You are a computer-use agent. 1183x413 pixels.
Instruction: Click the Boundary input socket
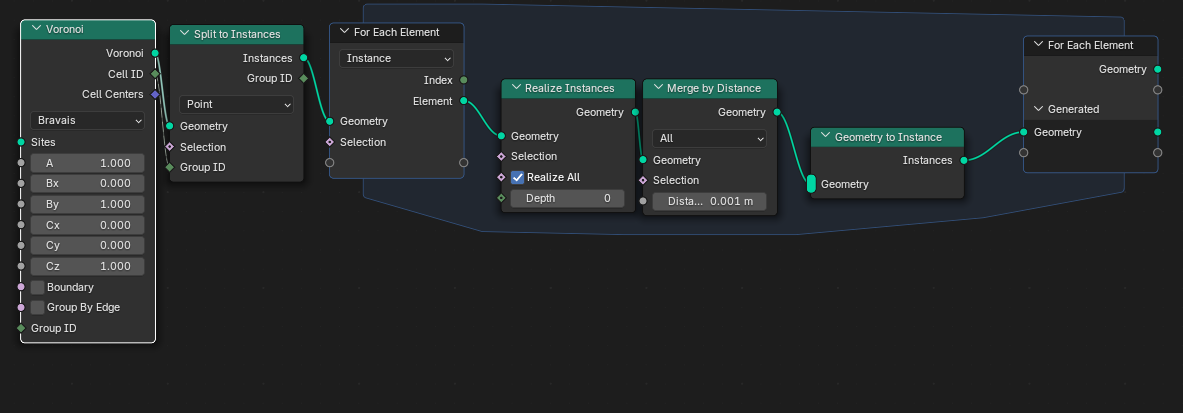pyautogui.click(x=21, y=288)
